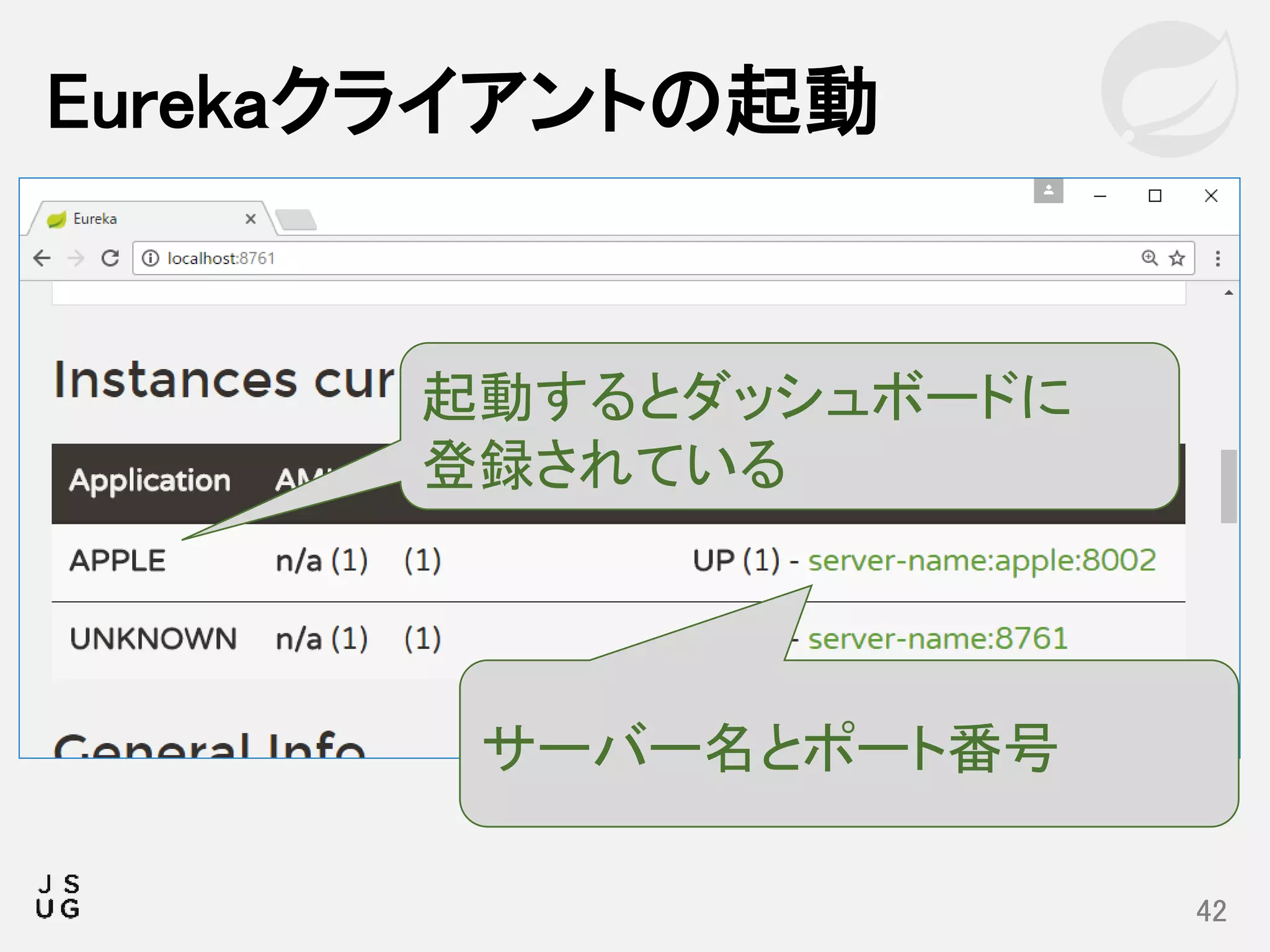
Task: Open the Chrome three-dot menu
Action: pos(1218,258)
